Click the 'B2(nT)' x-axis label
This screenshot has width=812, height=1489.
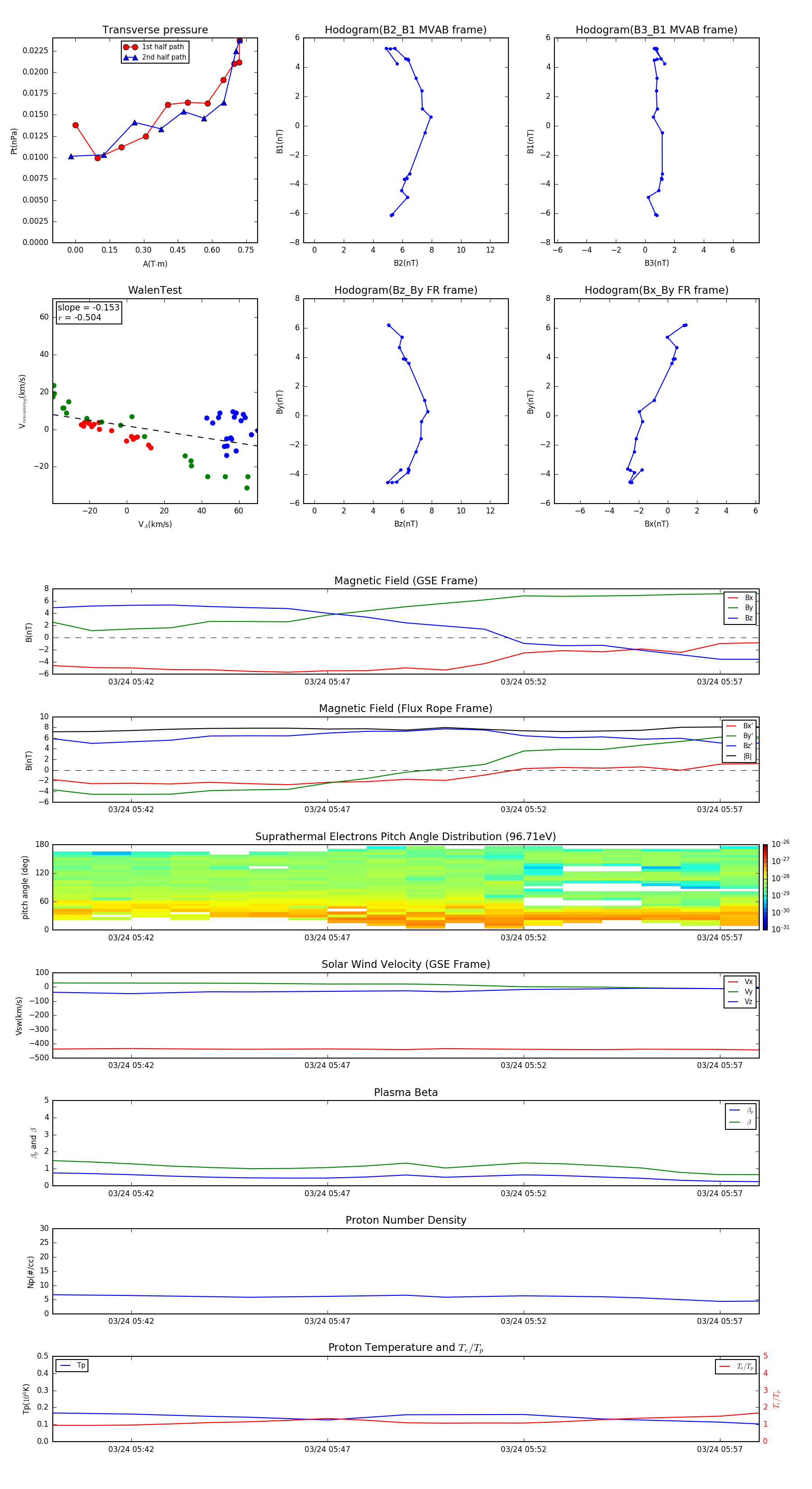click(x=406, y=263)
